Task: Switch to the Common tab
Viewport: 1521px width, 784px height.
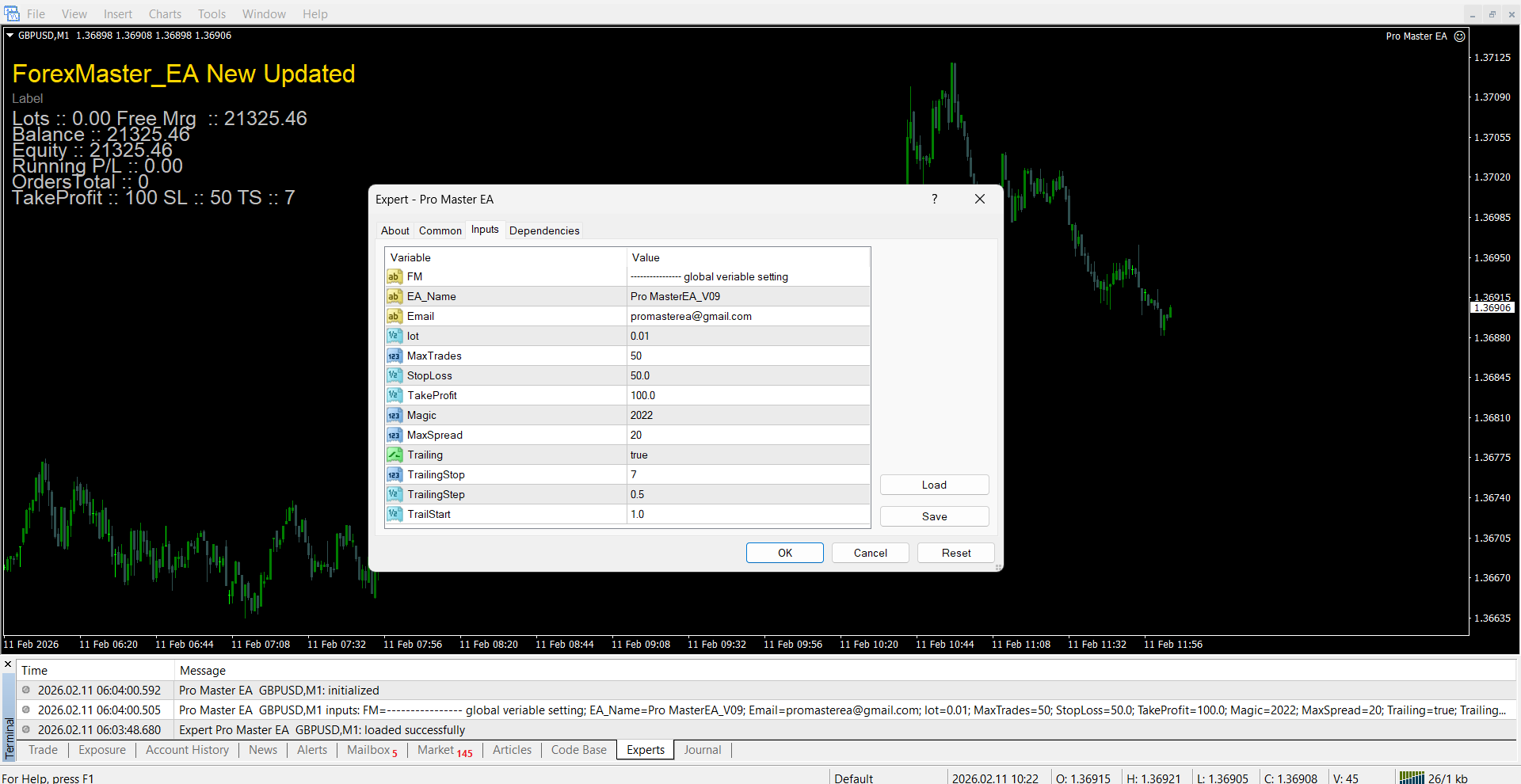Action: [x=440, y=230]
